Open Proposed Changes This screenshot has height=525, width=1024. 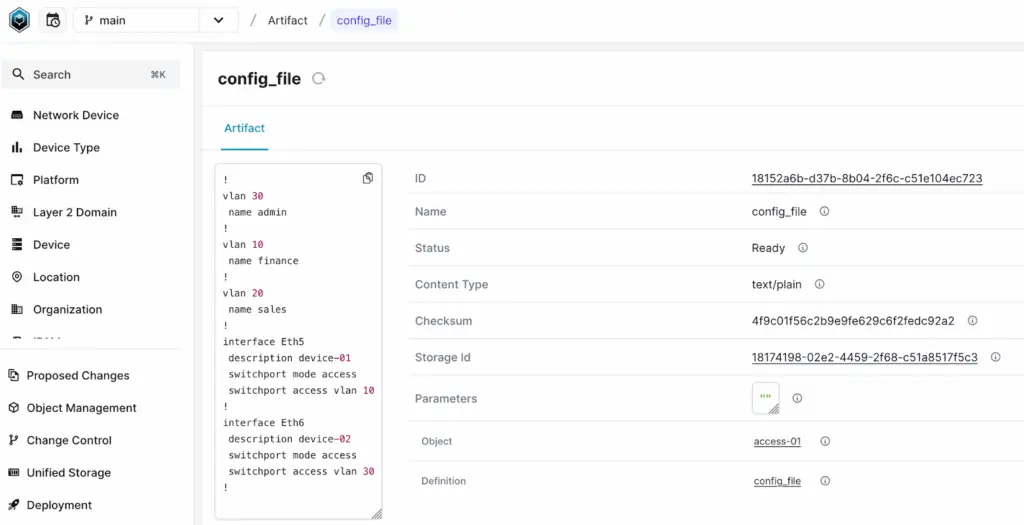[x=78, y=375]
